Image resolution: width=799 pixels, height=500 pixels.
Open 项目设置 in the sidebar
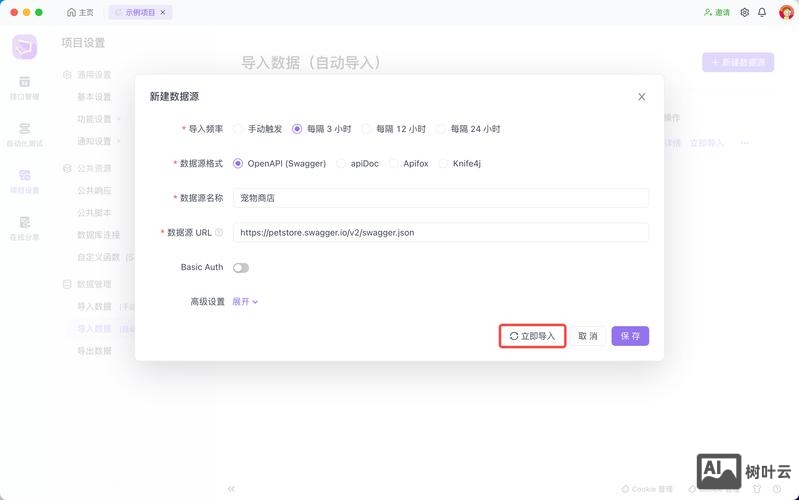[x=24, y=181]
